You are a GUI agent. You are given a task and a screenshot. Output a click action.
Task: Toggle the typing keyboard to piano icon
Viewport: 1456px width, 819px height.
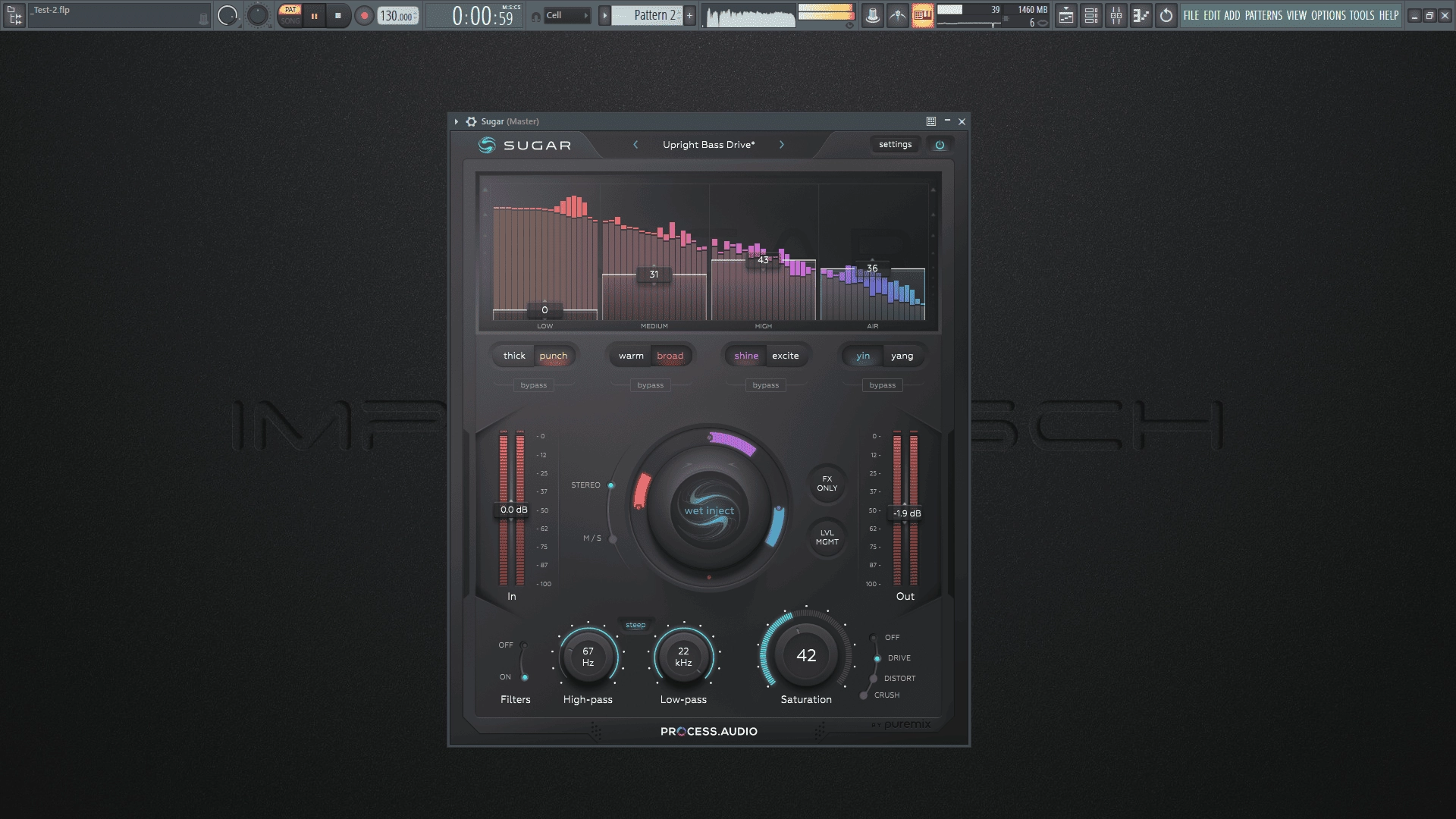922,15
